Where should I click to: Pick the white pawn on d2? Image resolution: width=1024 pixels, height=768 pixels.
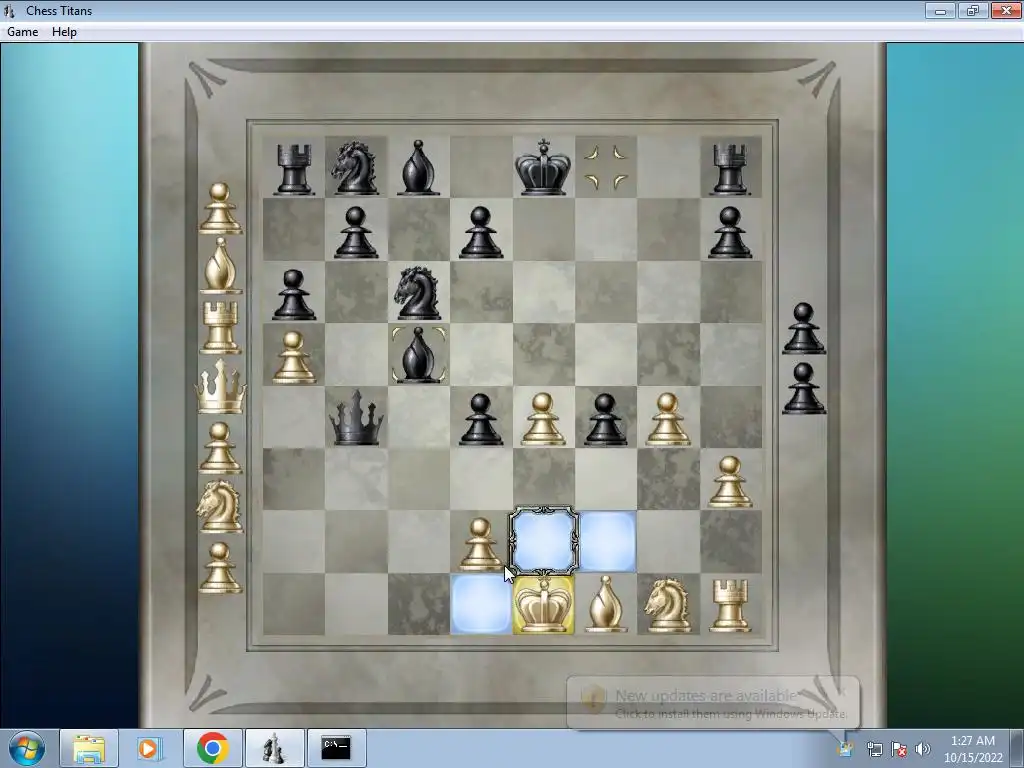(x=481, y=543)
